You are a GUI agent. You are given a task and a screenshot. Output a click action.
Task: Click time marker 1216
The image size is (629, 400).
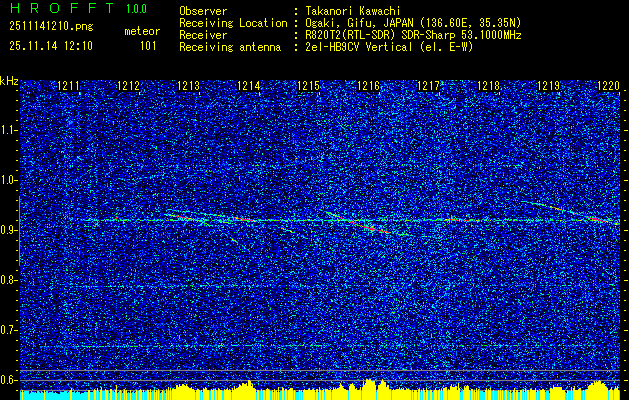[369, 86]
